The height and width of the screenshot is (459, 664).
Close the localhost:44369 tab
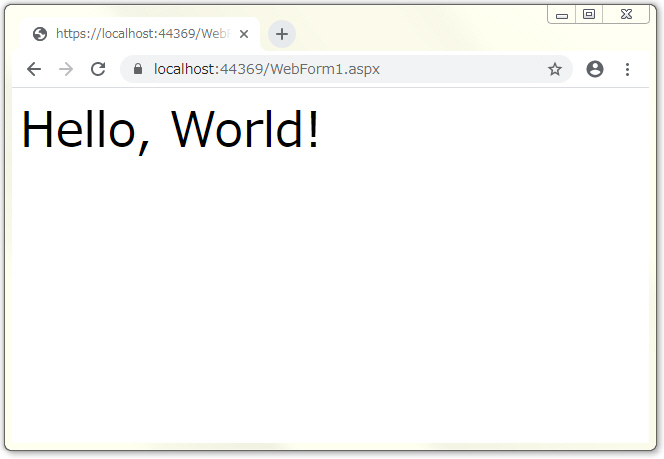[x=244, y=34]
